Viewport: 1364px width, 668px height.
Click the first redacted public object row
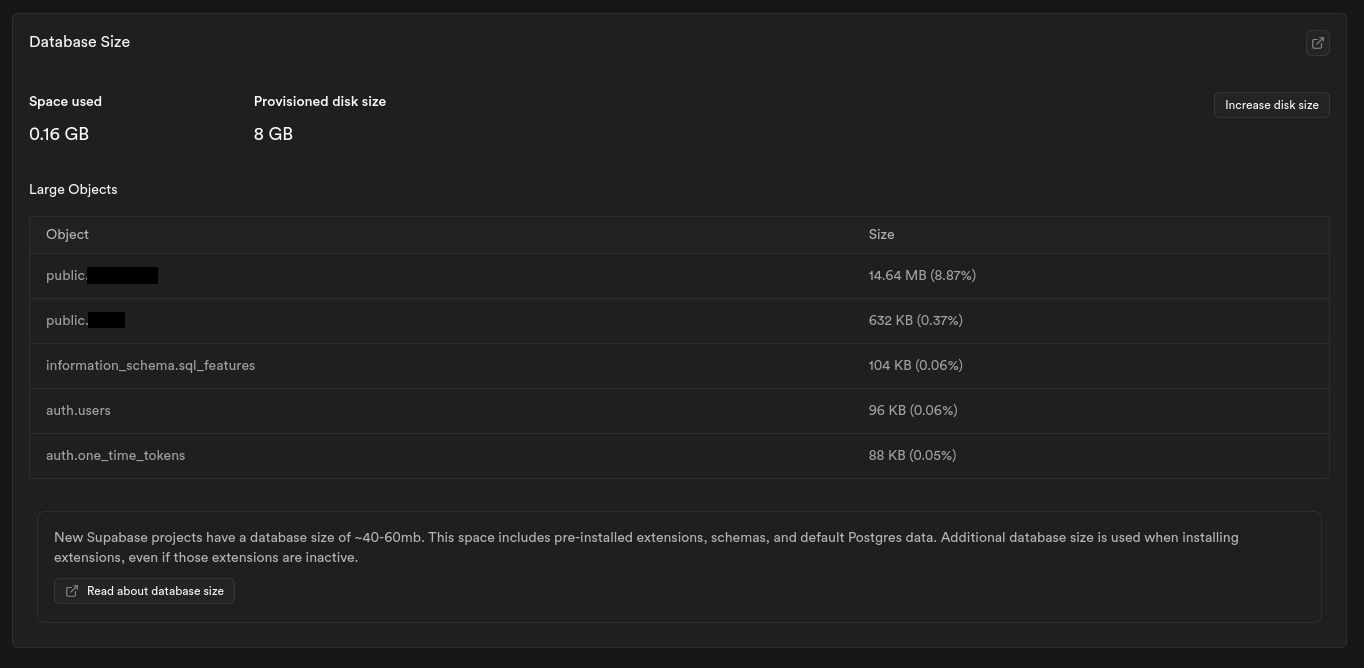[102, 275]
